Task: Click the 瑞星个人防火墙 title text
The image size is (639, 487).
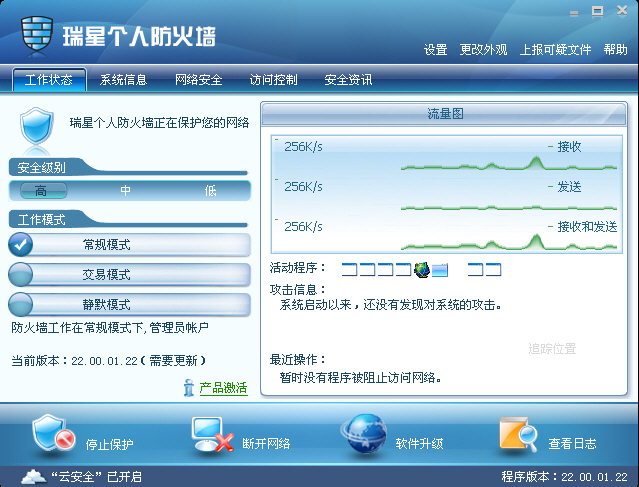Action: [139, 37]
